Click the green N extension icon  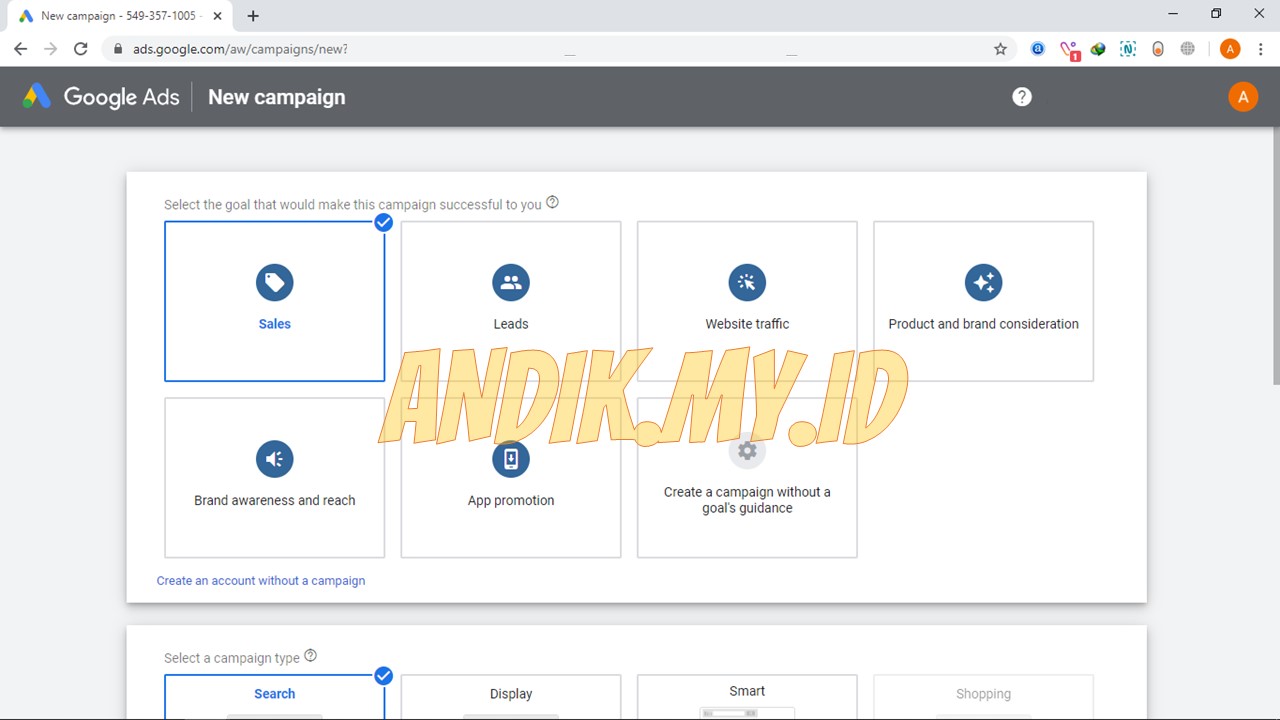(1128, 48)
